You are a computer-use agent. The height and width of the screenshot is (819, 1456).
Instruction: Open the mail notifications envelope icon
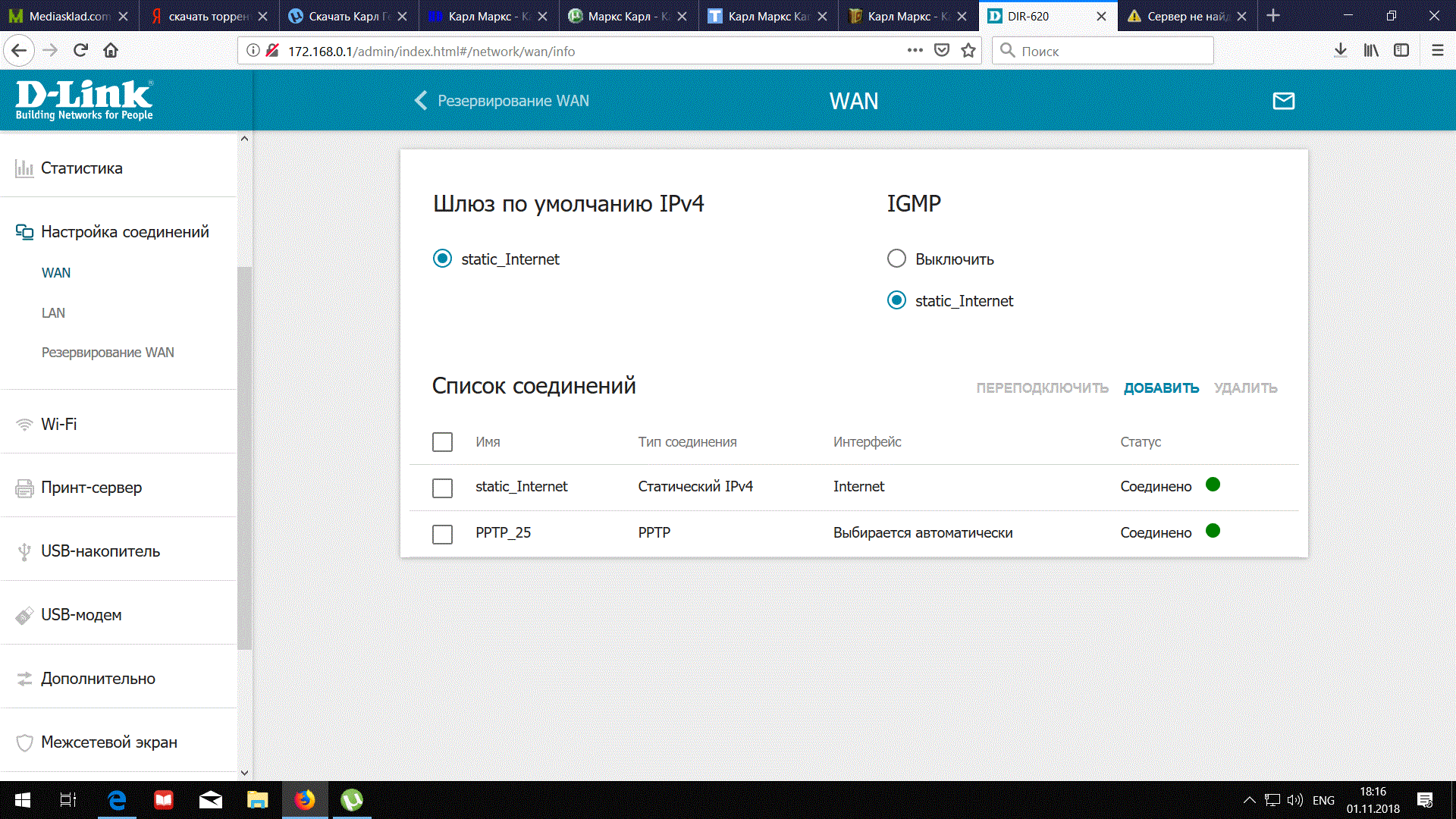[1283, 101]
